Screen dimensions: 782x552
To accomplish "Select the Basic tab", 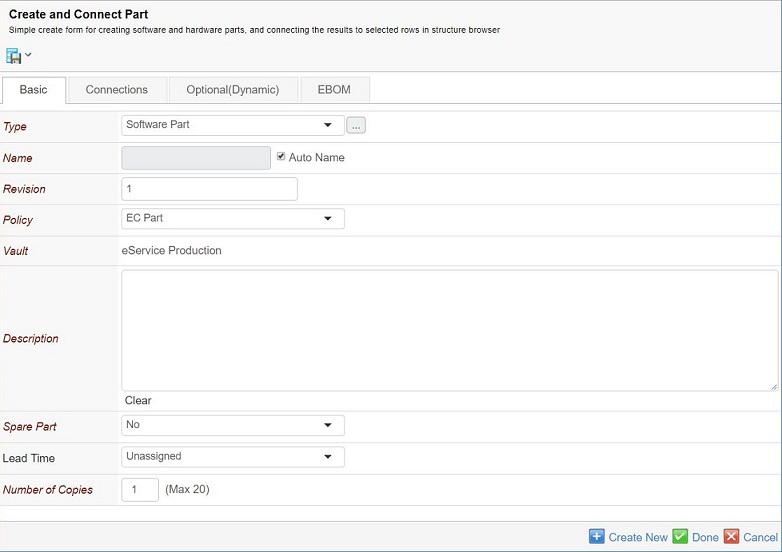I will click(34, 90).
